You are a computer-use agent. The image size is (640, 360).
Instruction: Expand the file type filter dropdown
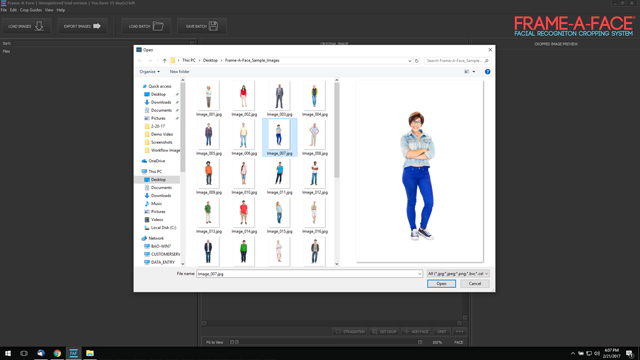pyautogui.click(x=458, y=274)
